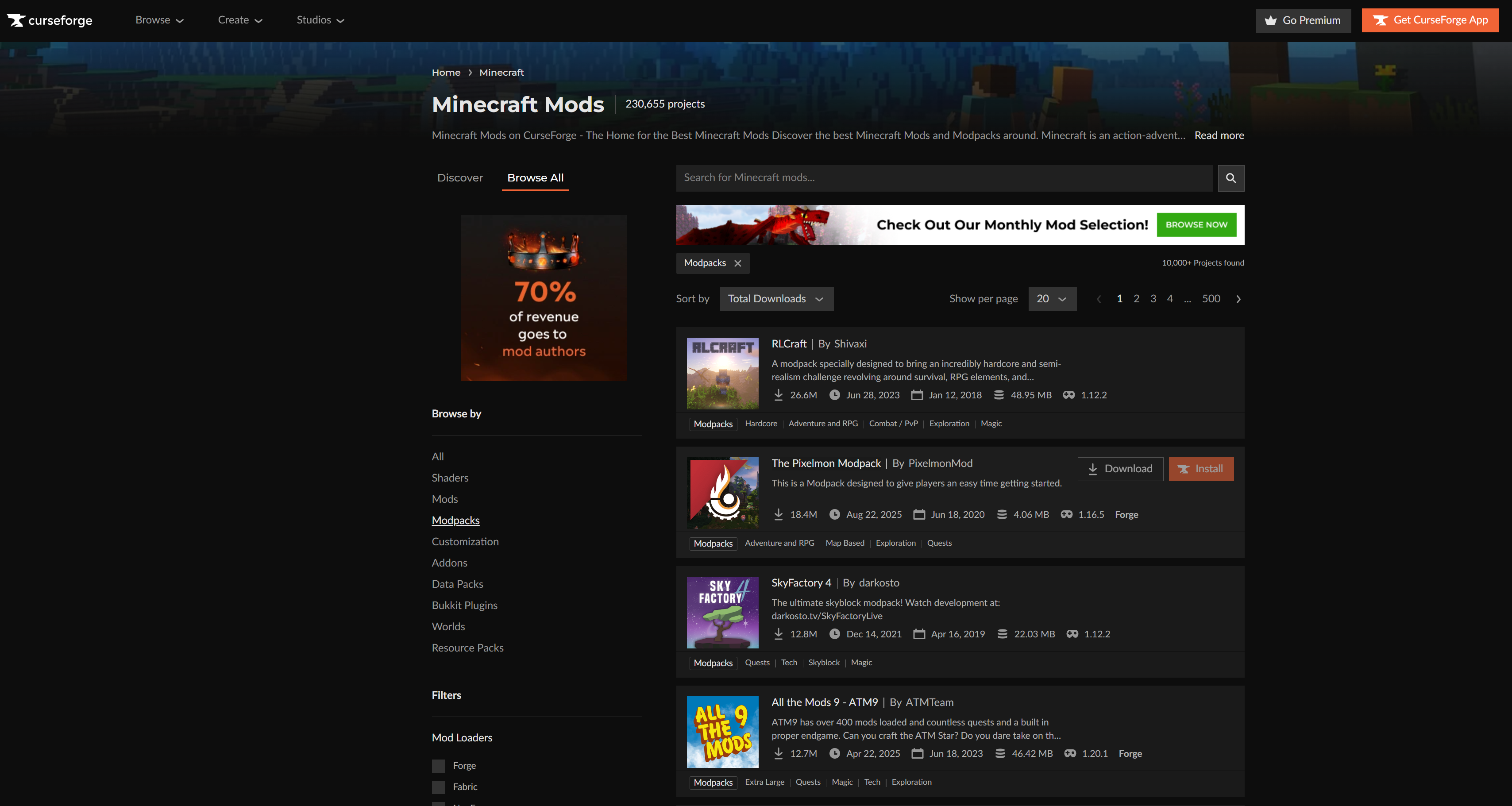Open SkyFactory 4 project title
The height and width of the screenshot is (806, 1512).
coord(801,583)
